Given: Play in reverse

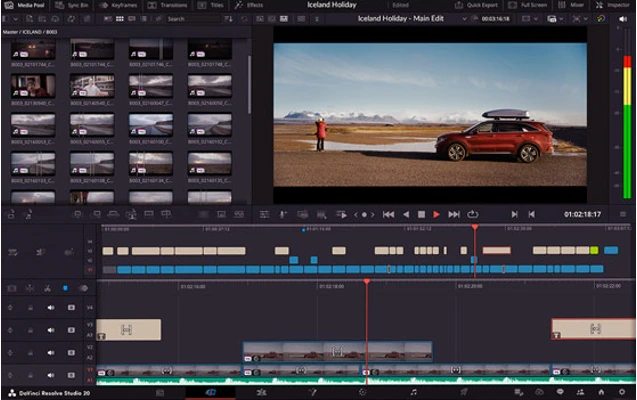Looking at the screenshot, I should (405, 214).
